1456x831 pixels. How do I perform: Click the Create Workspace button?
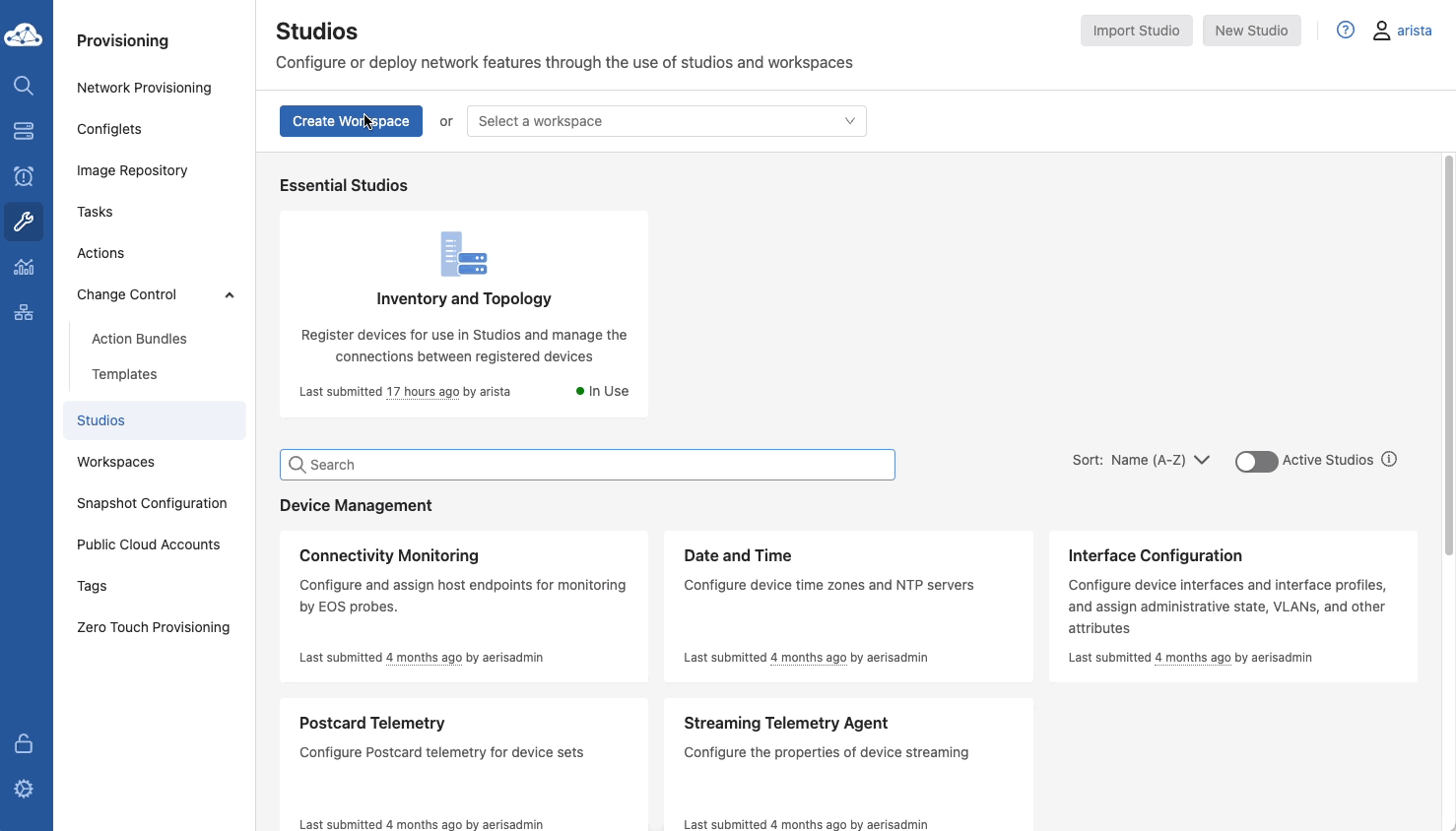click(351, 121)
